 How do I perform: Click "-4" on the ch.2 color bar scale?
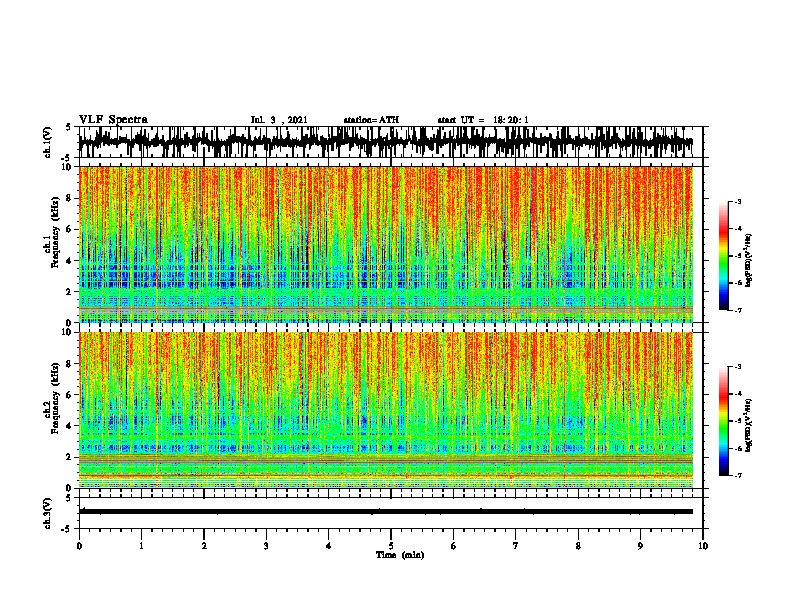point(737,394)
